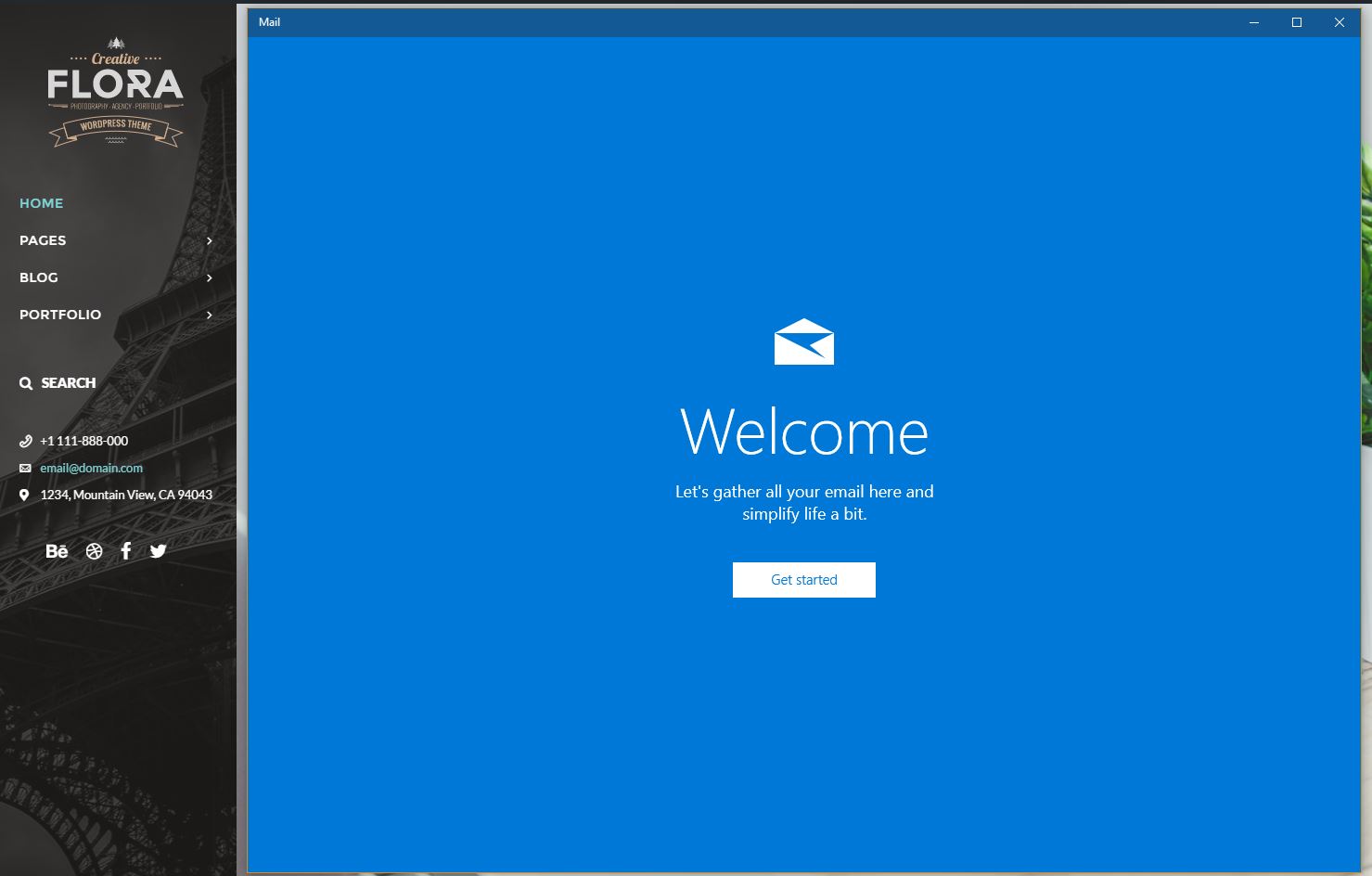Screen dimensions: 1372x876
Task: Open the Portfolio menu item
Action: (x=60, y=315)
